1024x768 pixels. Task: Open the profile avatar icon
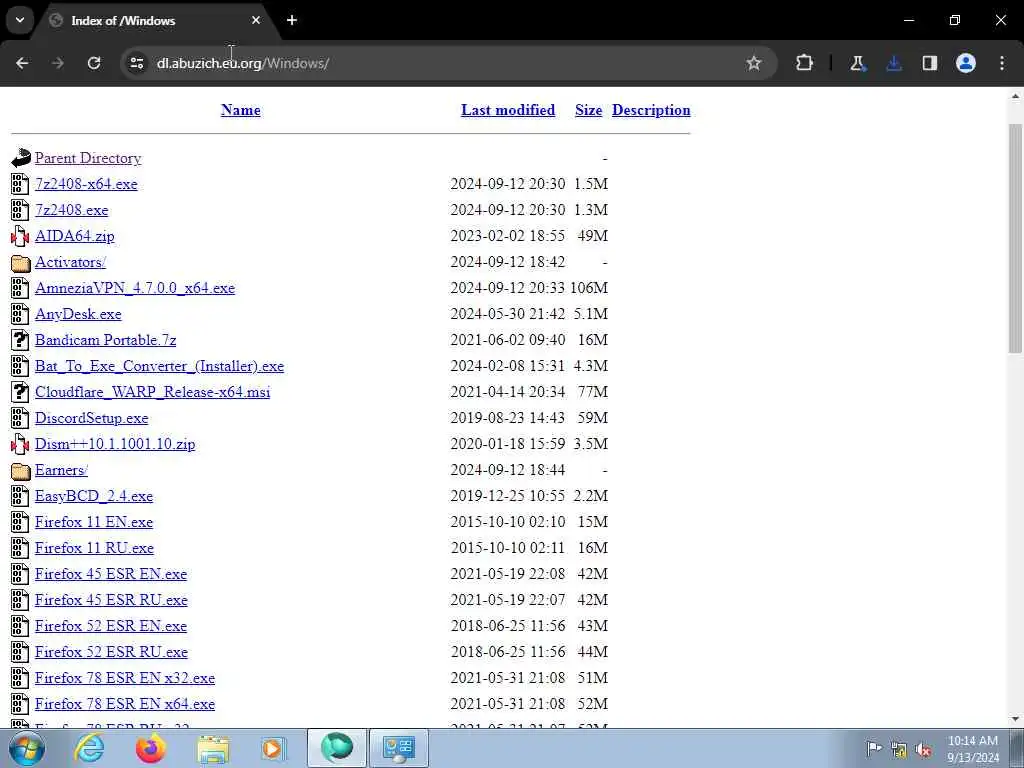[x=966, y=63]
